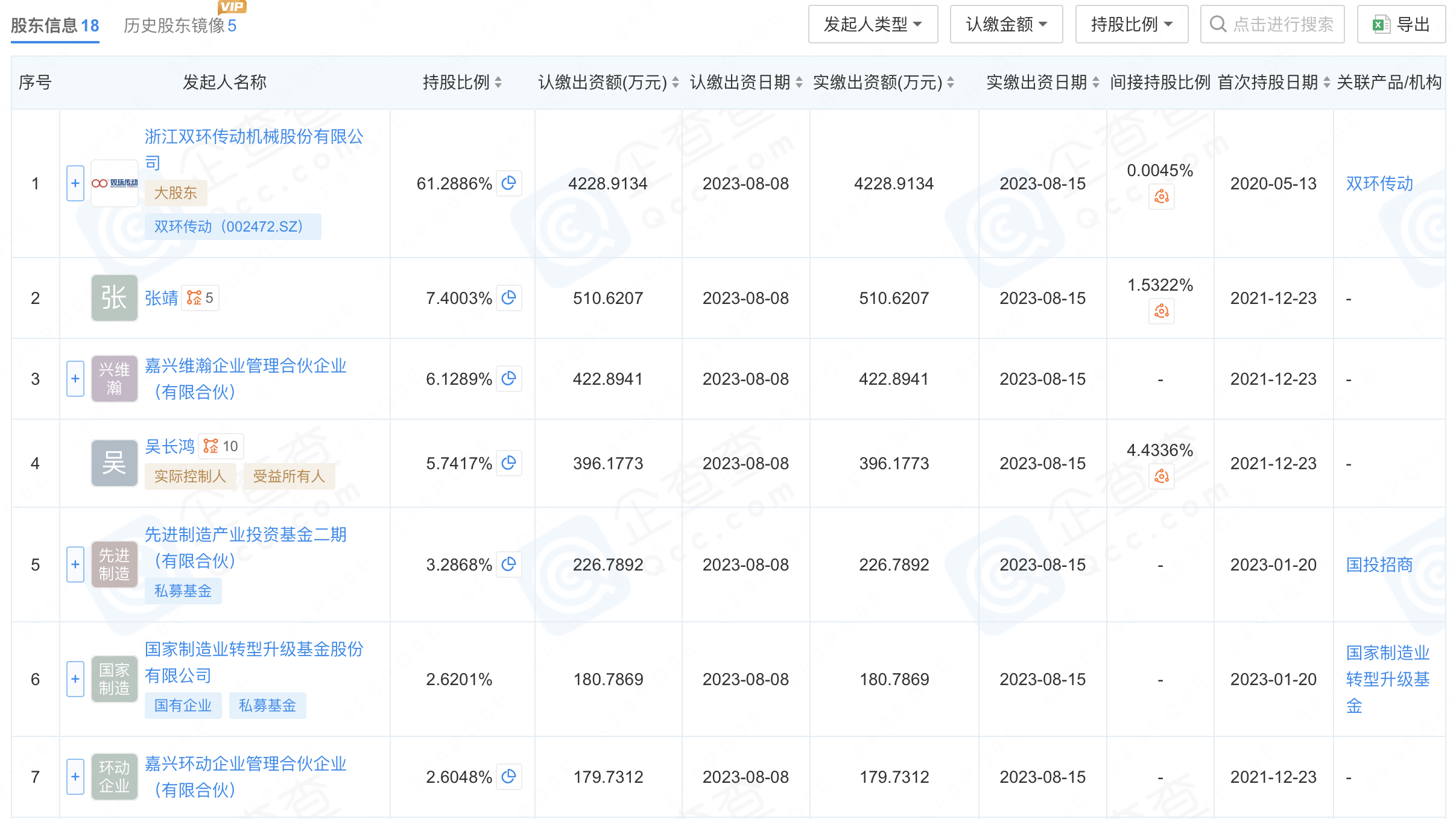Open equity chart icon beside 5.7417%

(508, 463)
